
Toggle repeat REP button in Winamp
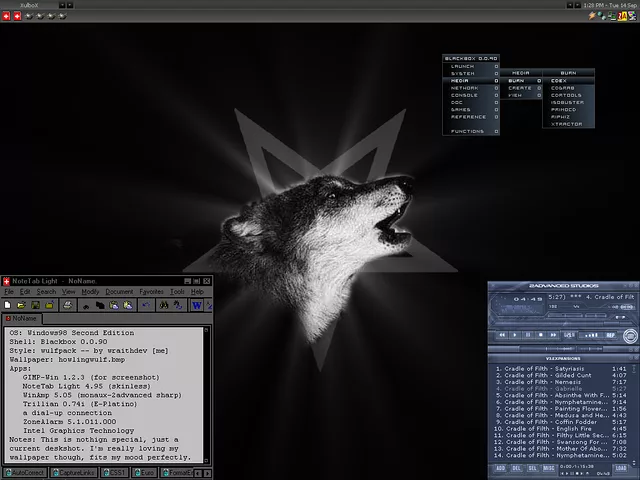[610, 335]
